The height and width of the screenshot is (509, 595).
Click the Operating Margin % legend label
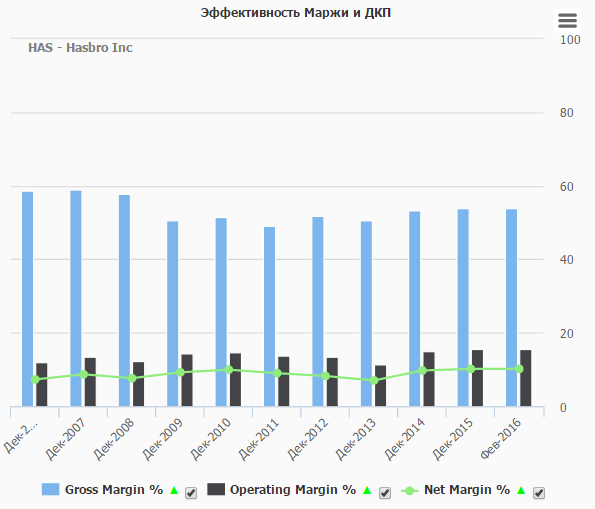pos(293,490)
